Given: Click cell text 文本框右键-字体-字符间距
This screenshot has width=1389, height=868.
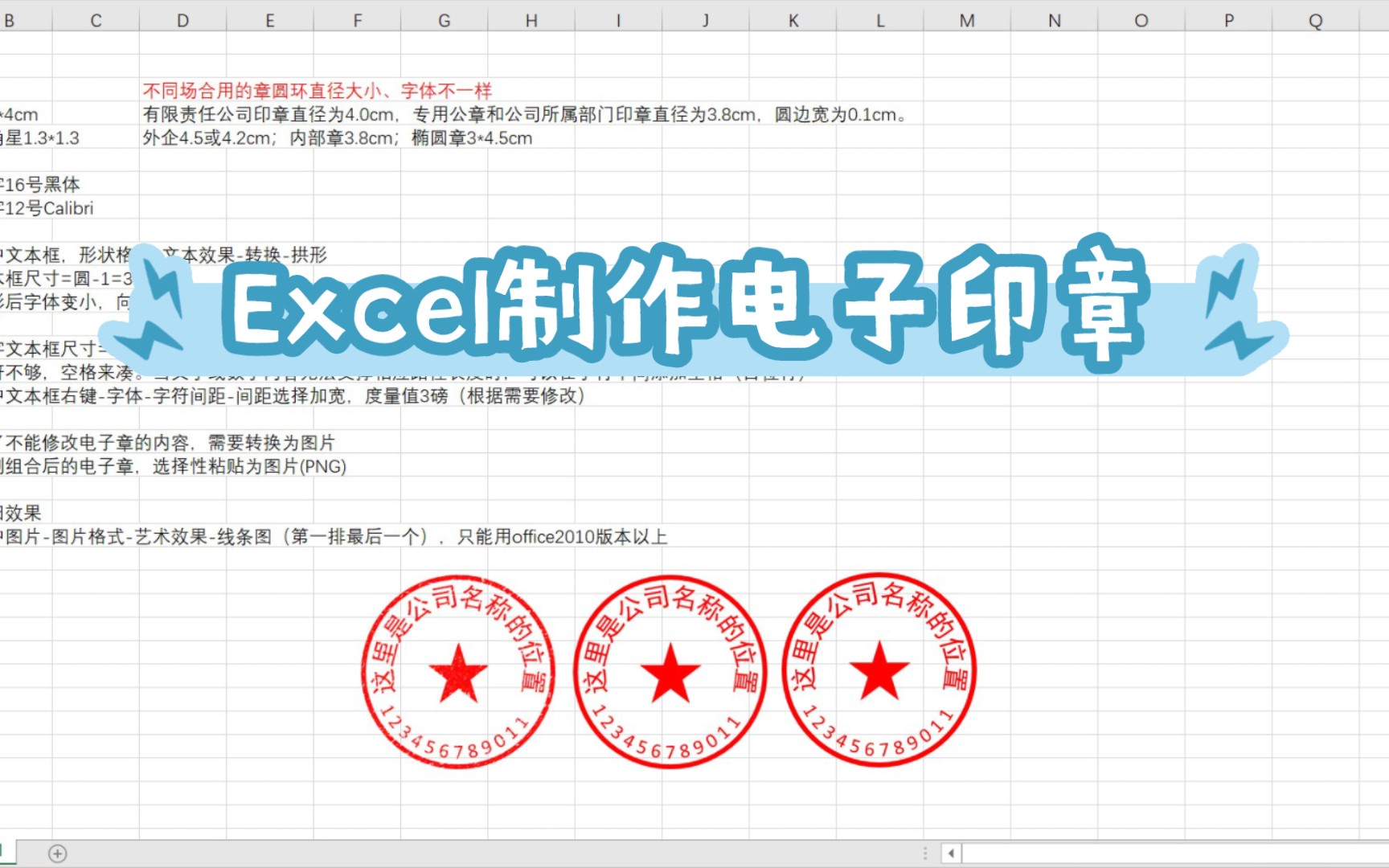Looking at the screenshot, I should tap(117, 395).
